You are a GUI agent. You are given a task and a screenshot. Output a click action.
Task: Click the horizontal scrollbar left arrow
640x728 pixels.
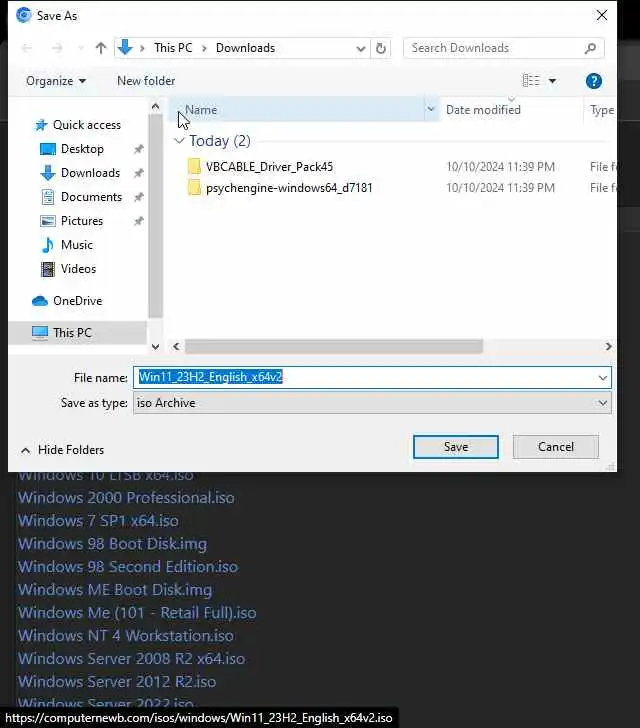[176, 346]
